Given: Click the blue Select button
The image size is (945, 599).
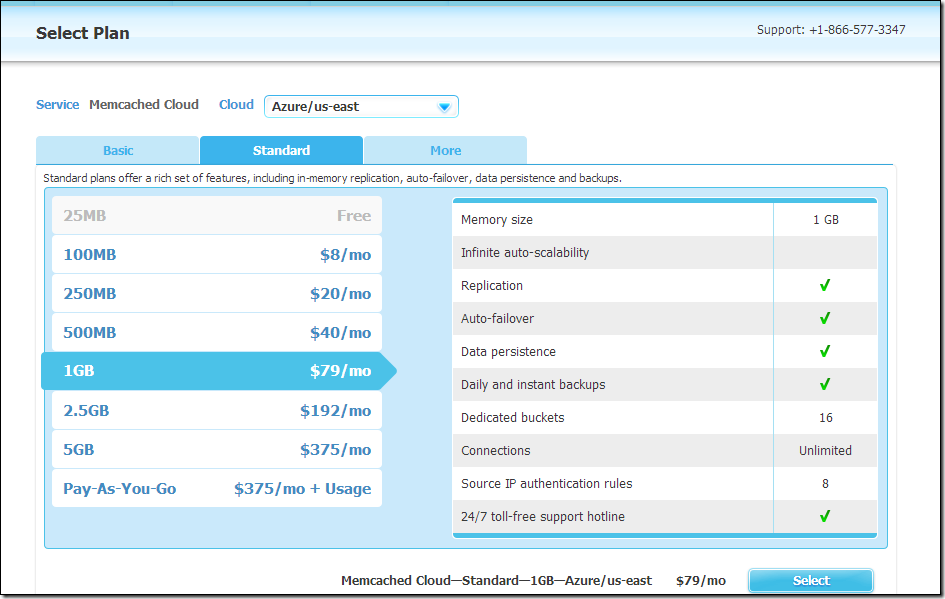Looking at the screenshot, I should click(811, 580).
